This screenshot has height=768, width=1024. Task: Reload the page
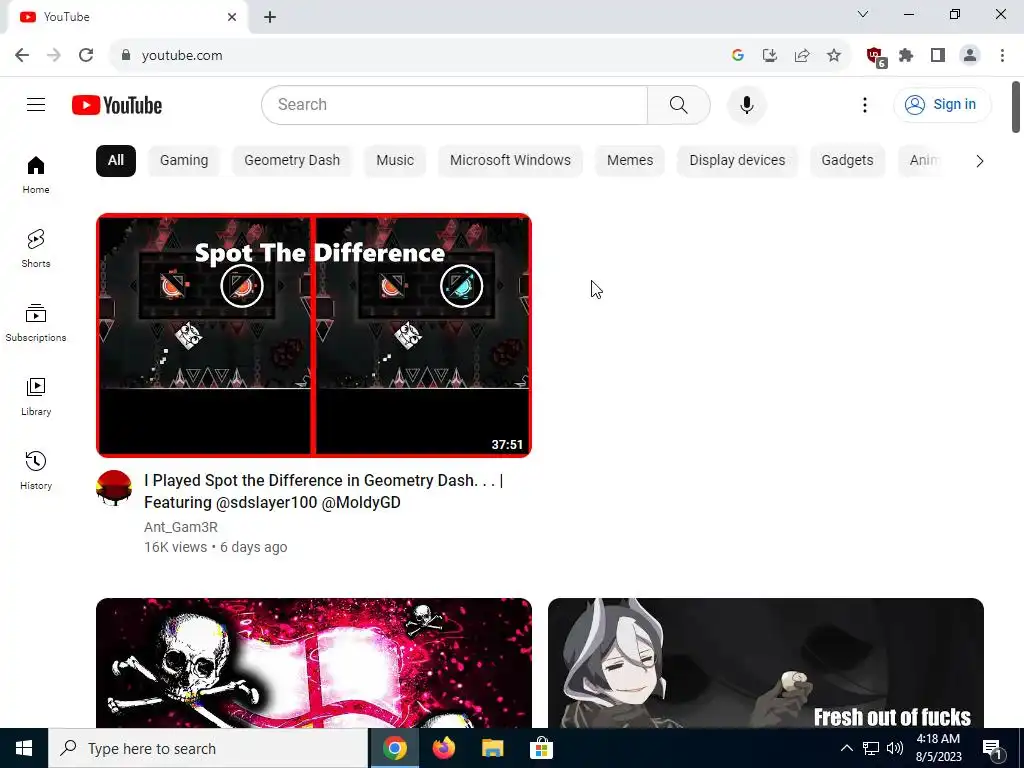pos(86,55)
